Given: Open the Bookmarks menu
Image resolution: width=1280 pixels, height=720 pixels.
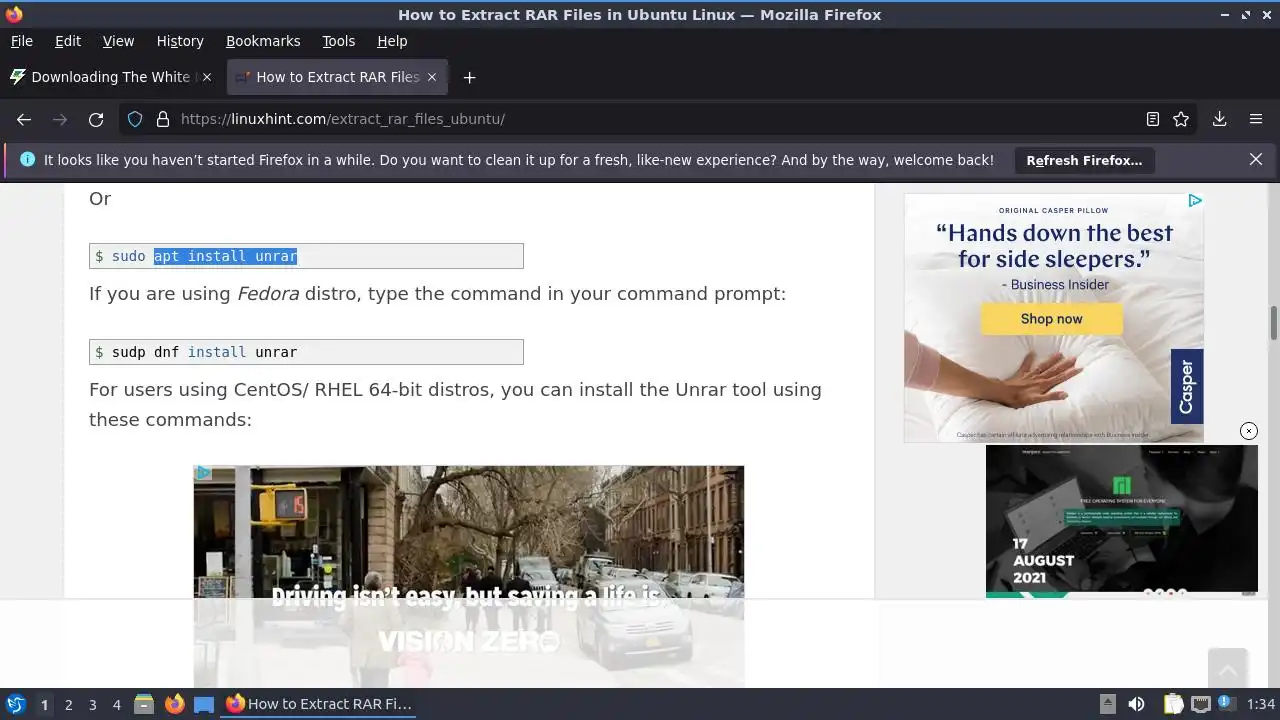Looking at the screenshot, I should 263,41.
